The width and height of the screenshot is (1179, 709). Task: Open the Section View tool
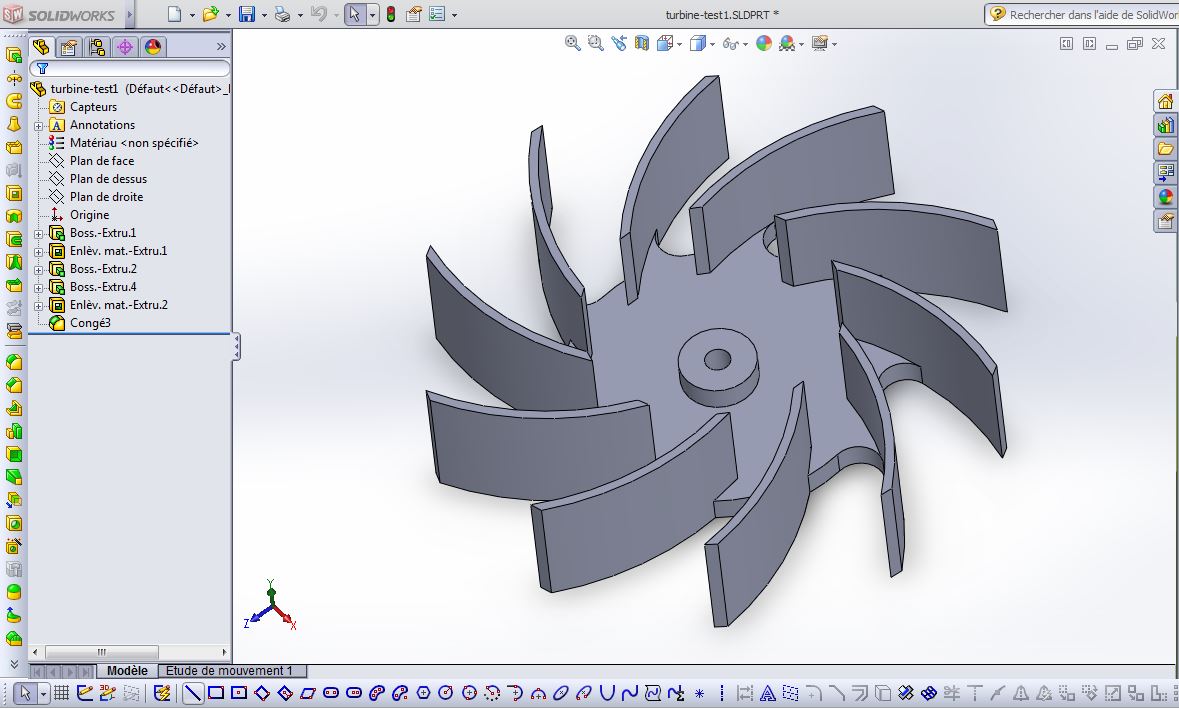point(641,42)
